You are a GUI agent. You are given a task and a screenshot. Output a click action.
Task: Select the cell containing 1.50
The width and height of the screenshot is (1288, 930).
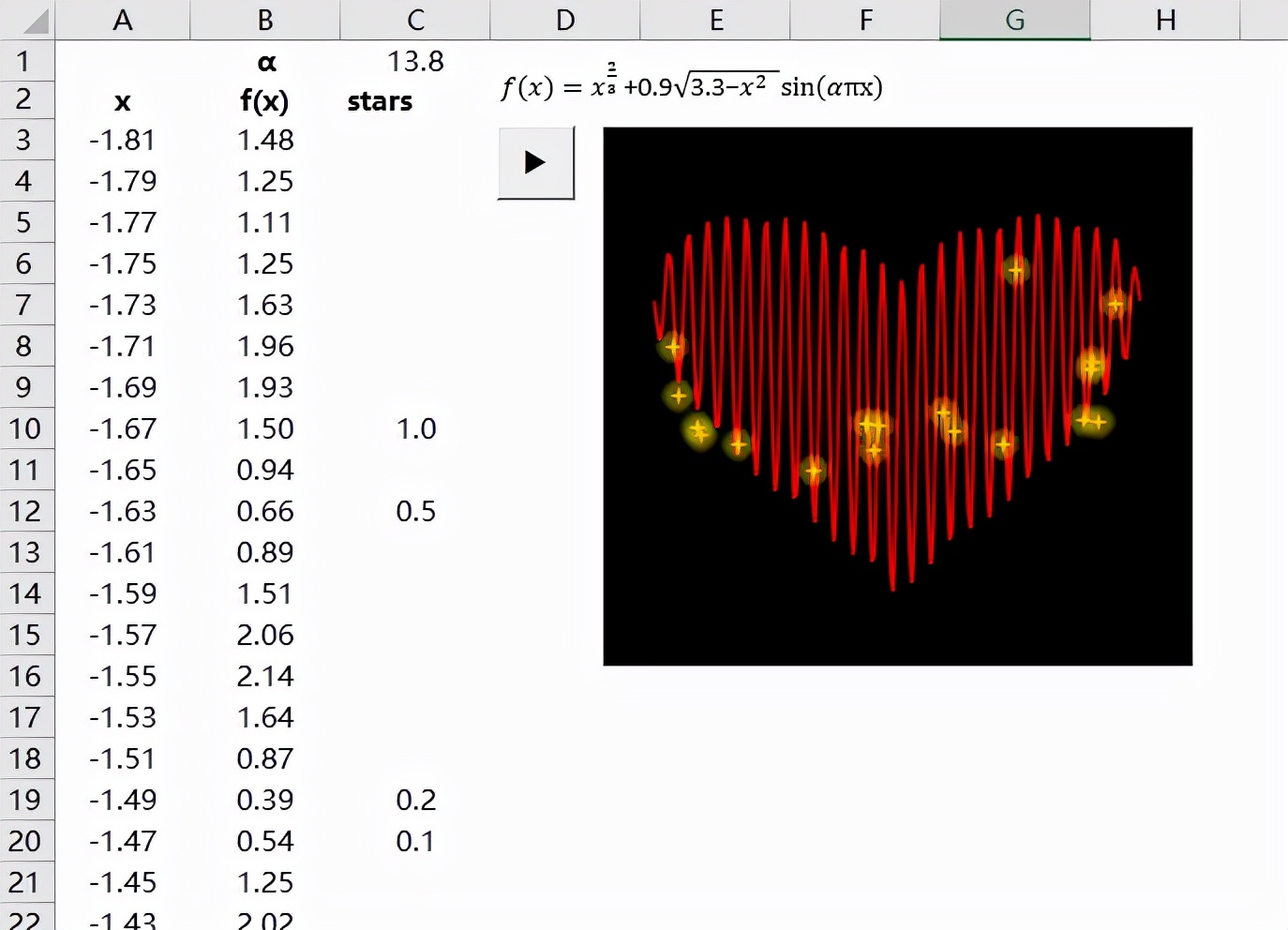coord(265,428)
